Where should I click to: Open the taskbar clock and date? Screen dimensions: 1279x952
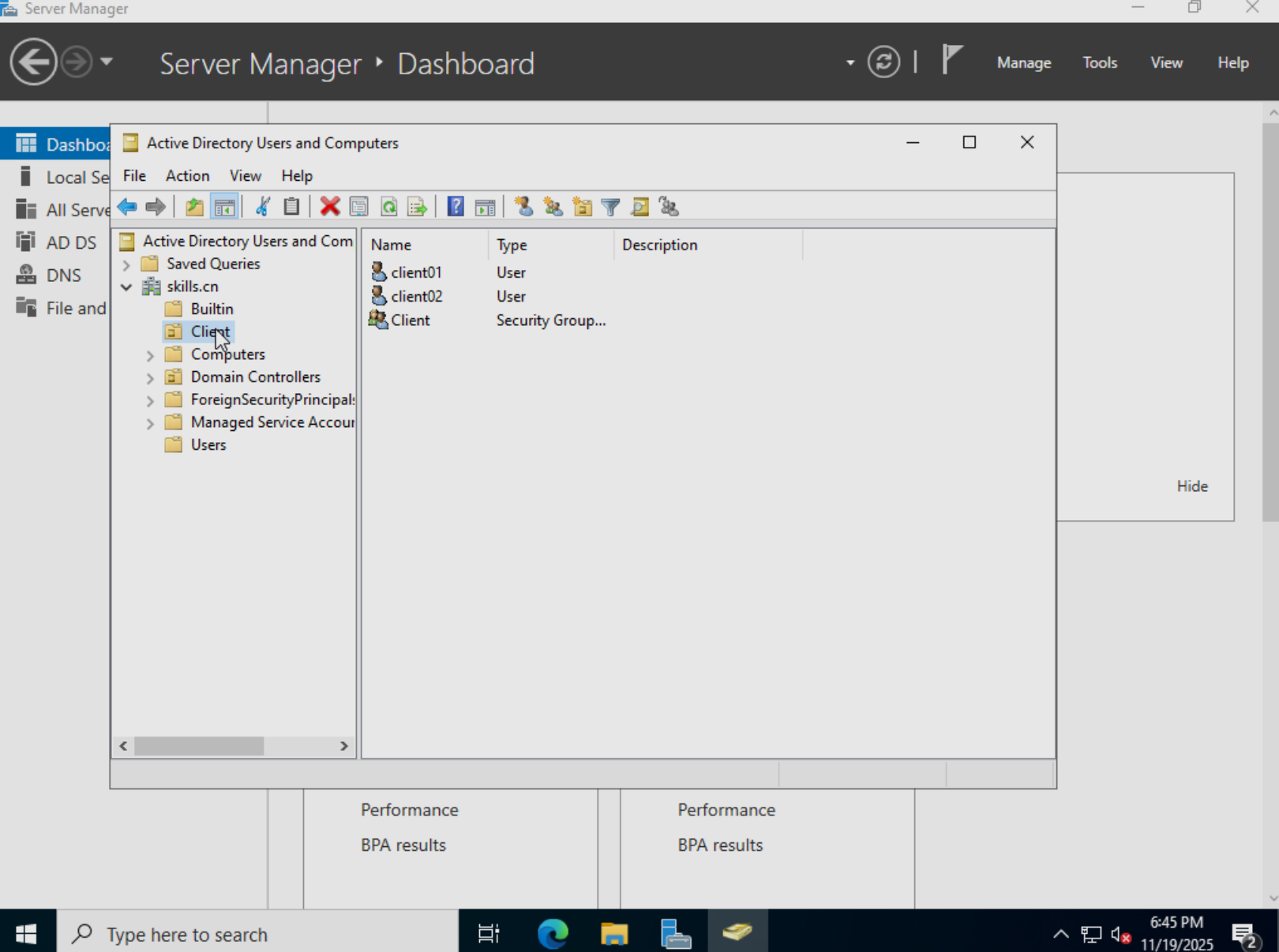1176,933
